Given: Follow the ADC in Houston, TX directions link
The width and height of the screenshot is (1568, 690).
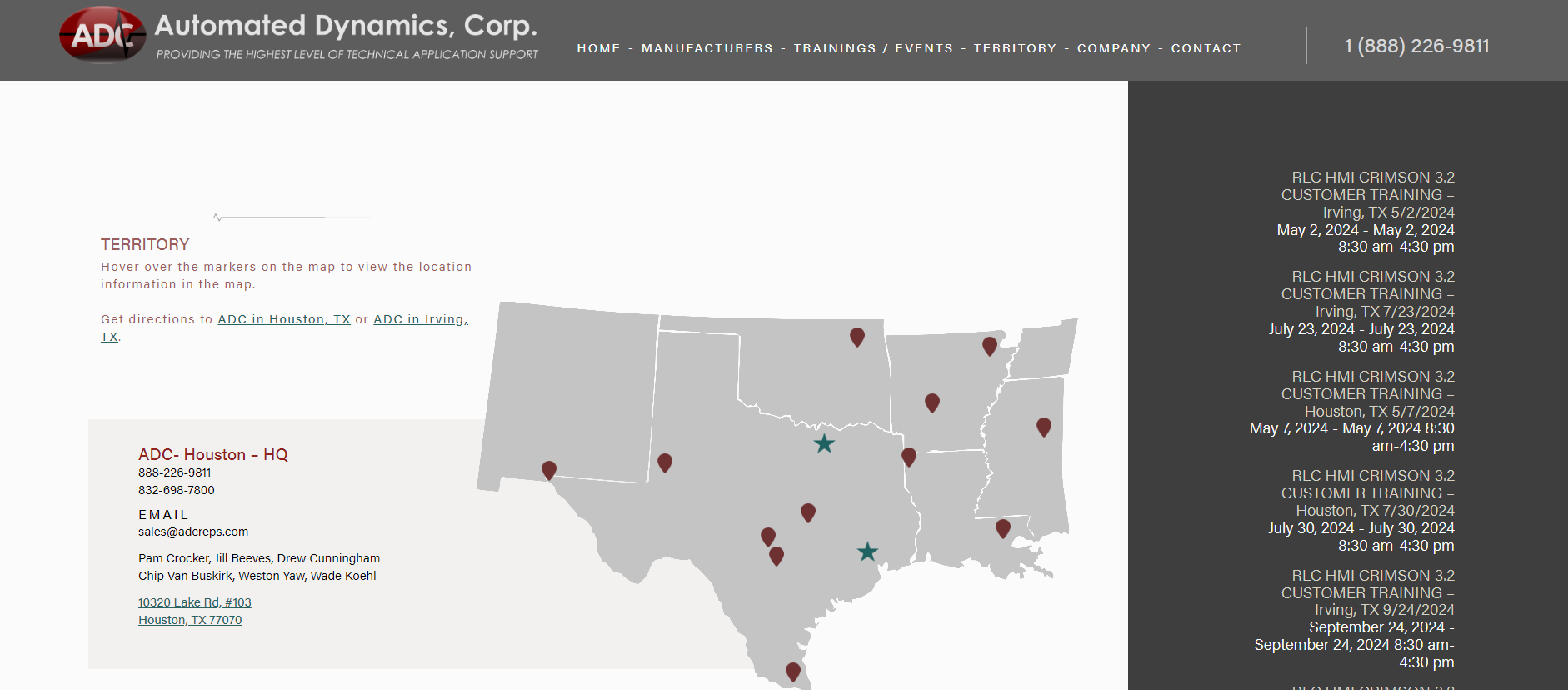Looking at the screenshot, I should [x=284, y=319].
